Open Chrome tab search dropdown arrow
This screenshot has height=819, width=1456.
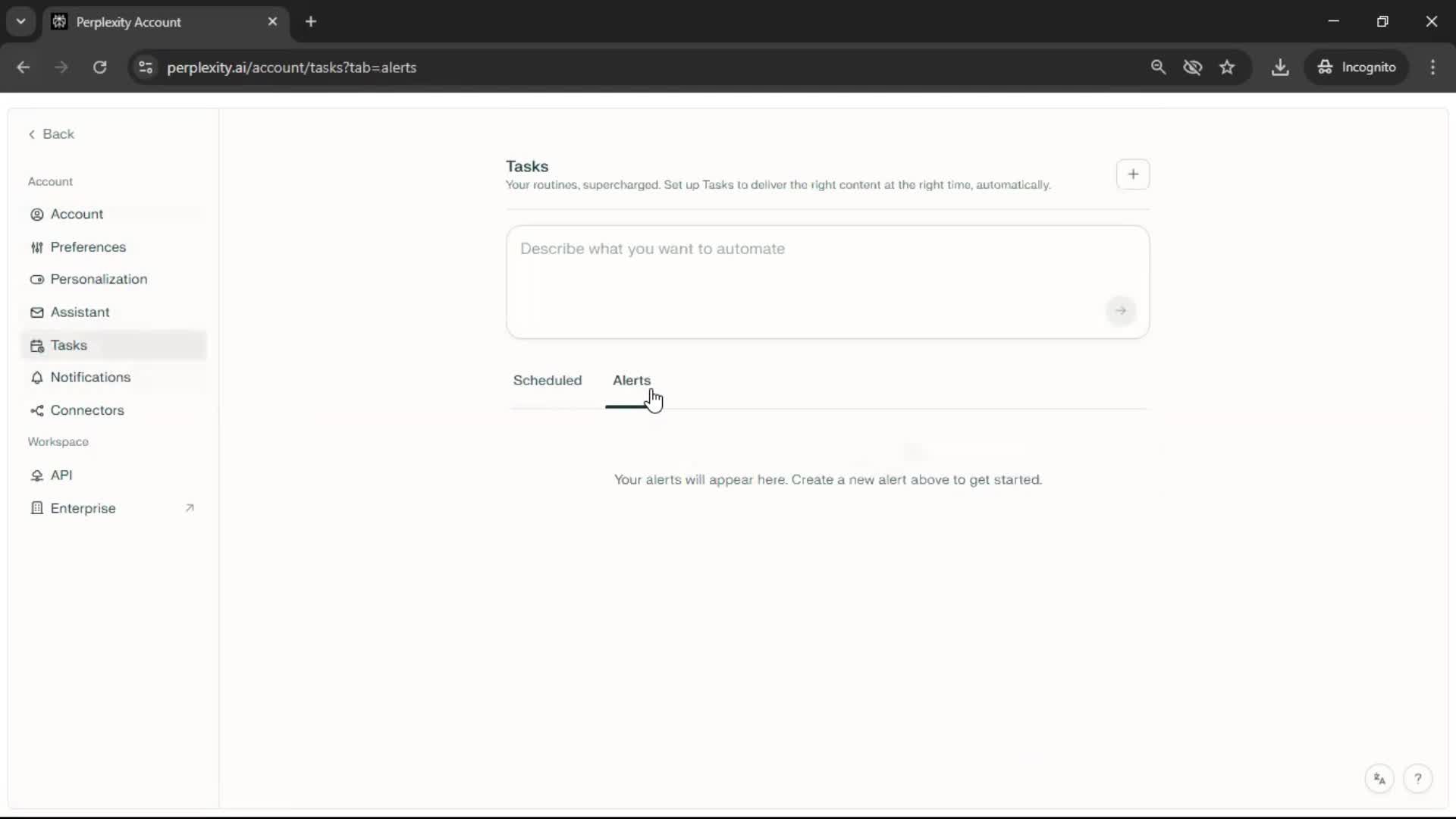click(x=21, y=21)
